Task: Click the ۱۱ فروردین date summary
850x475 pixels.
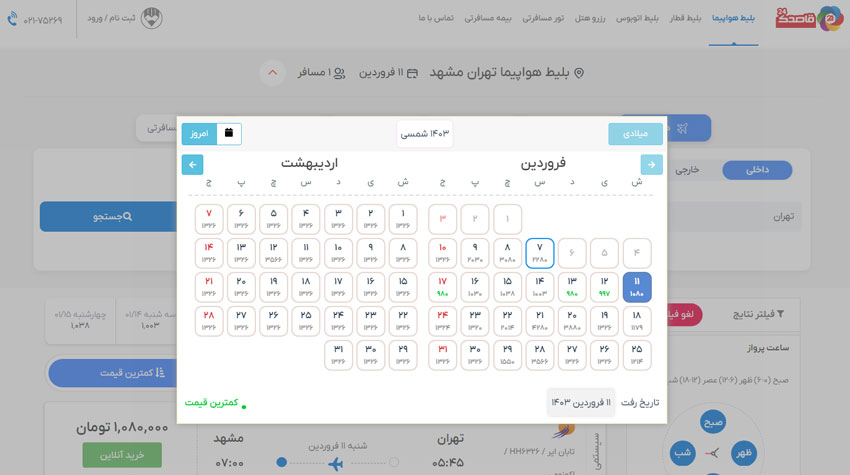Action: click(x=388, y=73)
